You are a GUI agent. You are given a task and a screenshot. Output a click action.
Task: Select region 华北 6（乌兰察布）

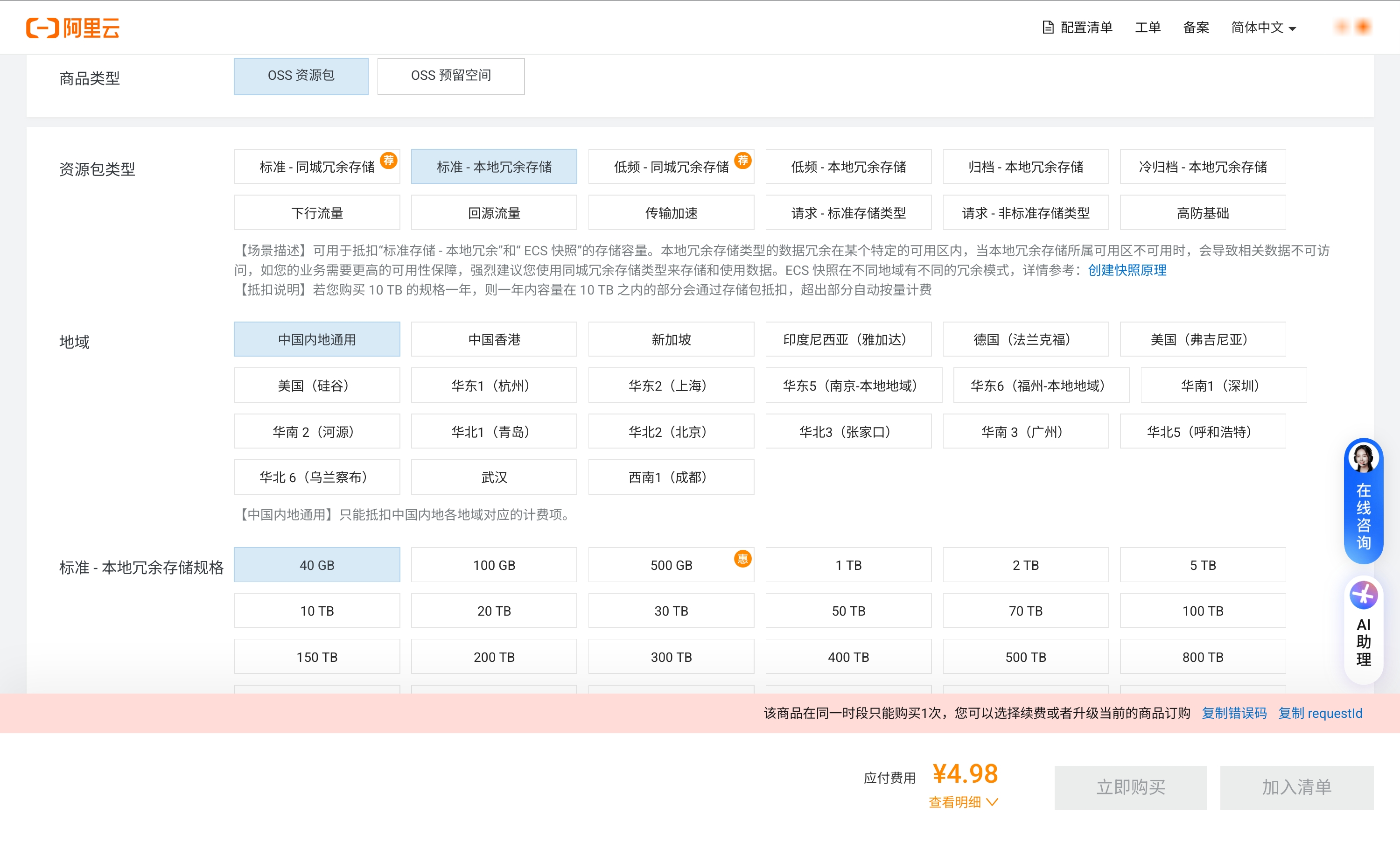[x=316, y=477]
